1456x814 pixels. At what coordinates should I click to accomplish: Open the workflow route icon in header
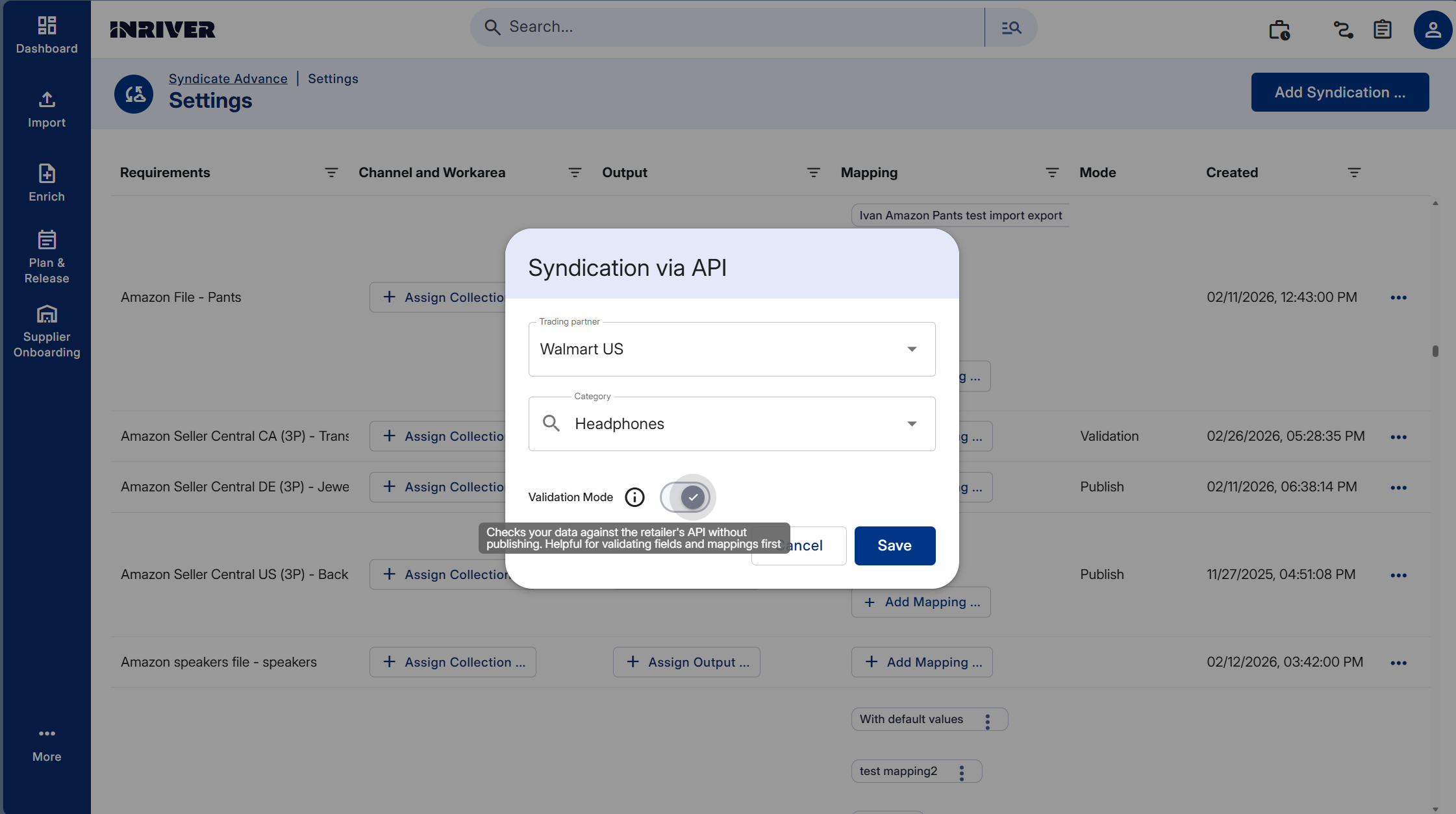click(1343, 30)
